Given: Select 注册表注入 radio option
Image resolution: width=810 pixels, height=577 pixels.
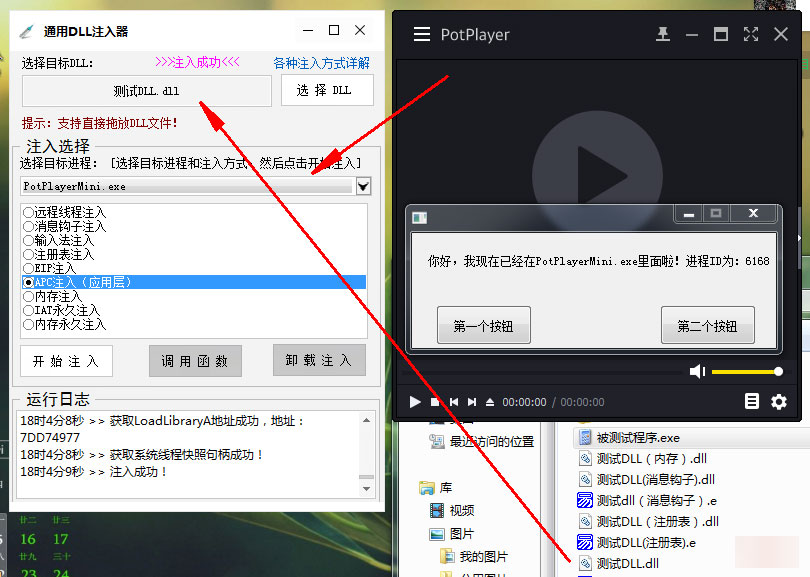Looking at the screenshot, I should click(58, 254).
